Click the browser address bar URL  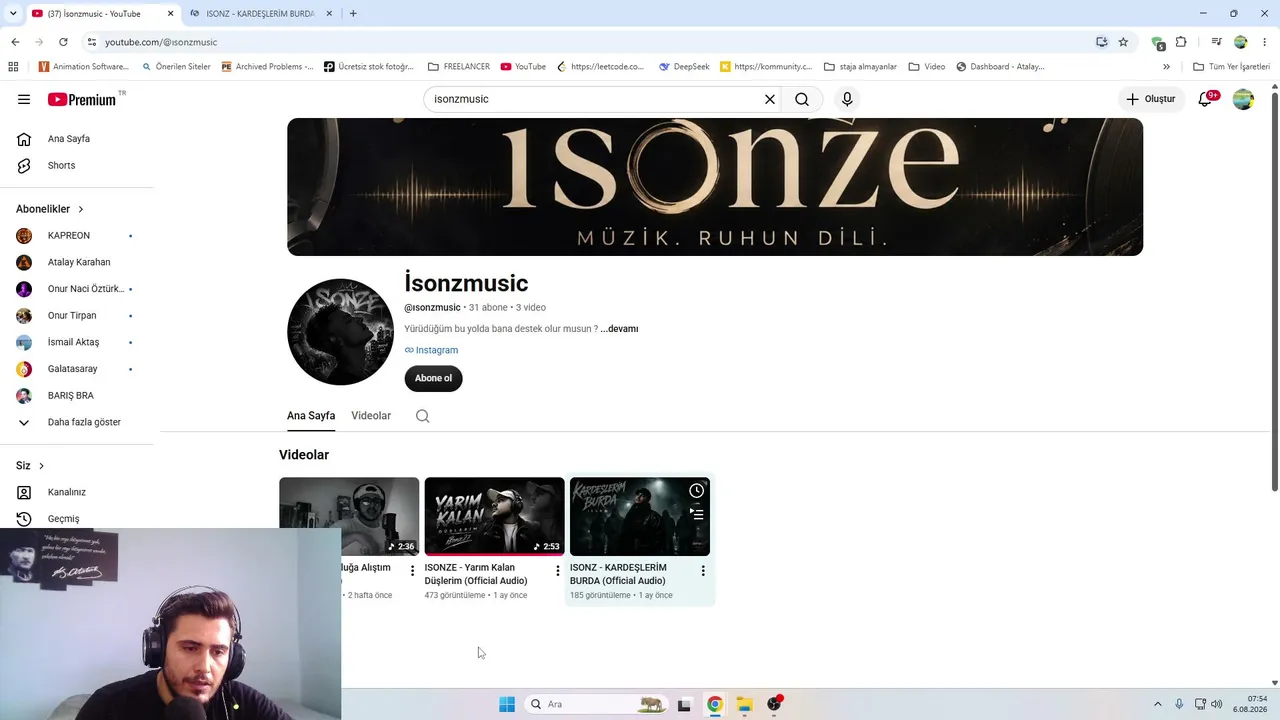point(161,42)
